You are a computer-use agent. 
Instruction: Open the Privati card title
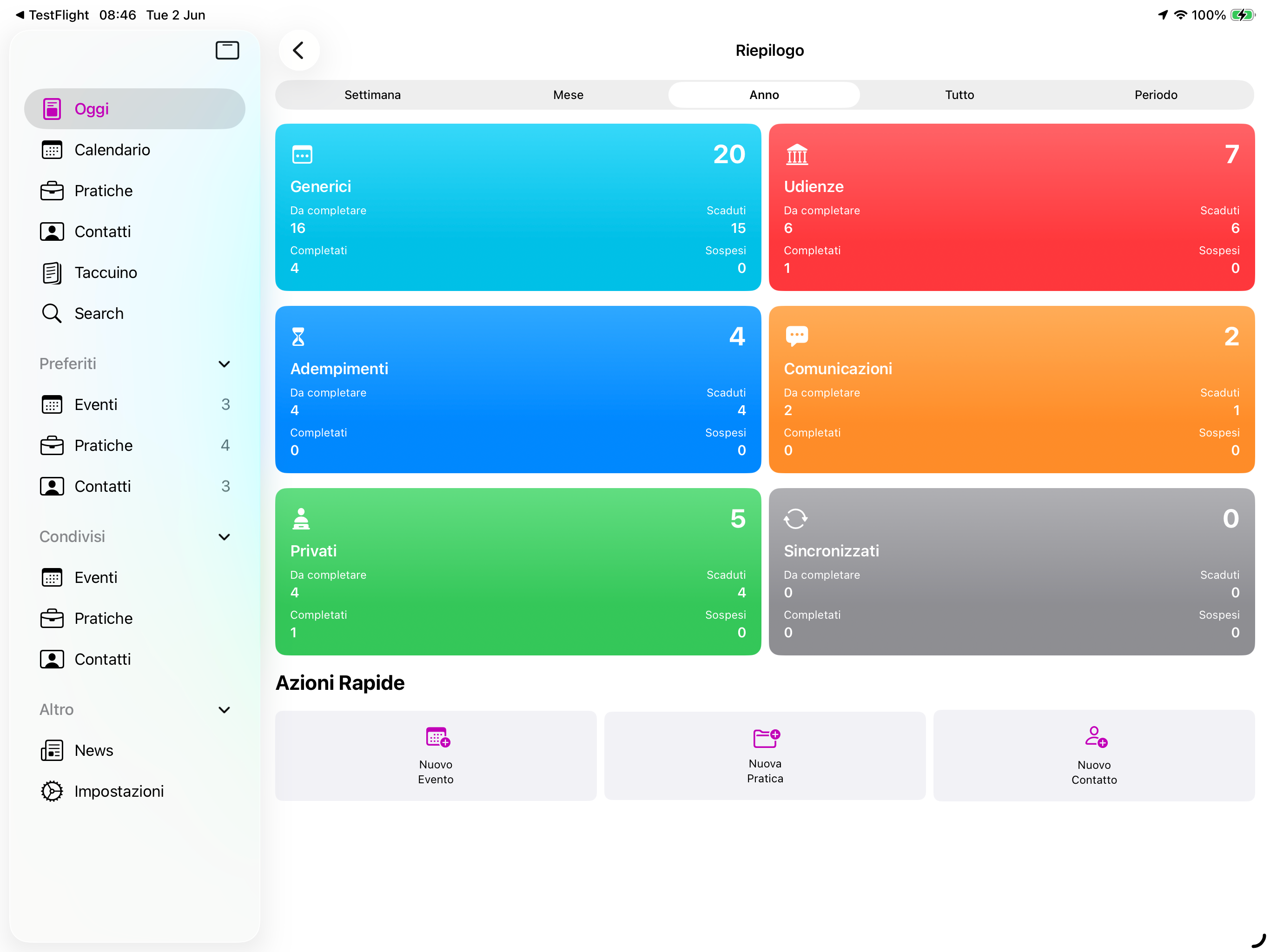point(313,551)
